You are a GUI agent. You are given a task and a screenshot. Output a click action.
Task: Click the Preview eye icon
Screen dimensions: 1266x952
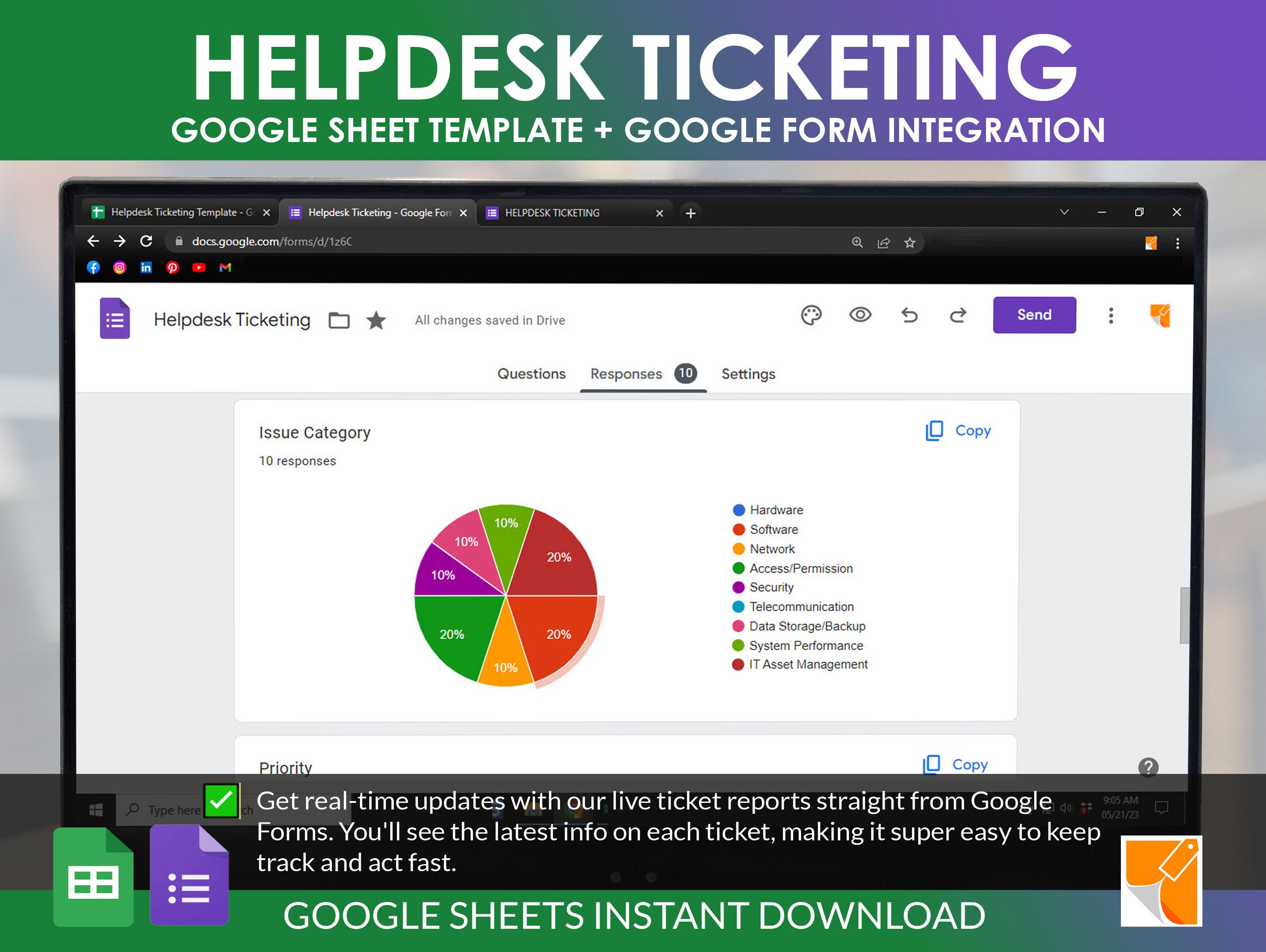[860, 315]
